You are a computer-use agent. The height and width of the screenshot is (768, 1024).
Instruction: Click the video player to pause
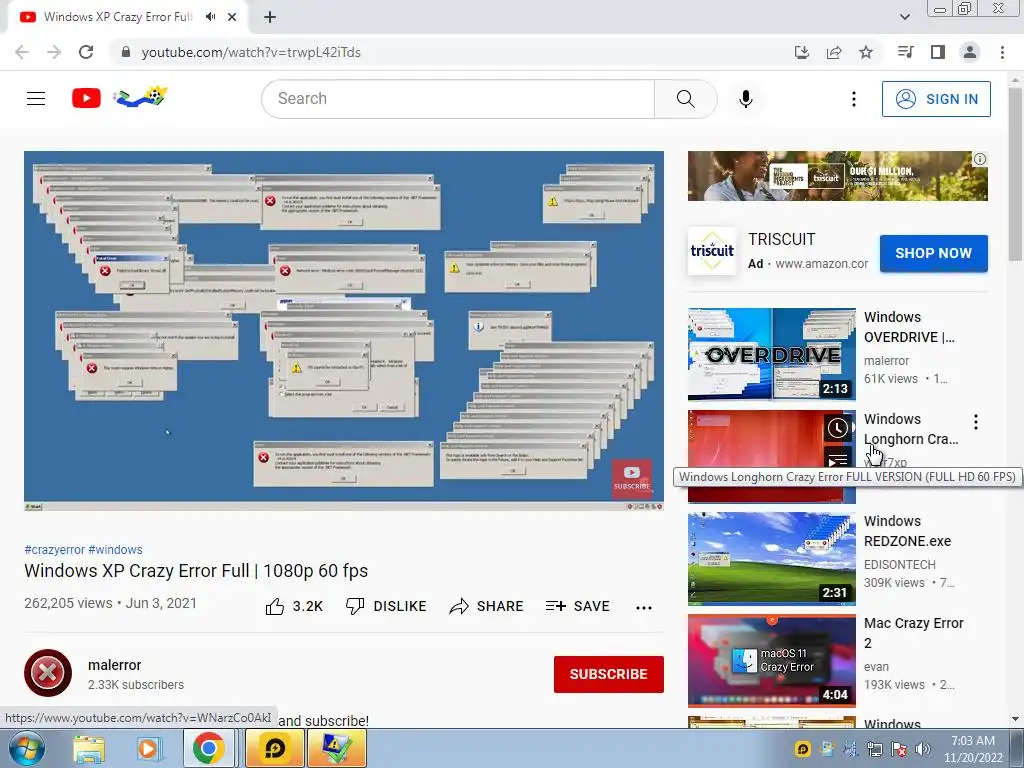[344, 330]
